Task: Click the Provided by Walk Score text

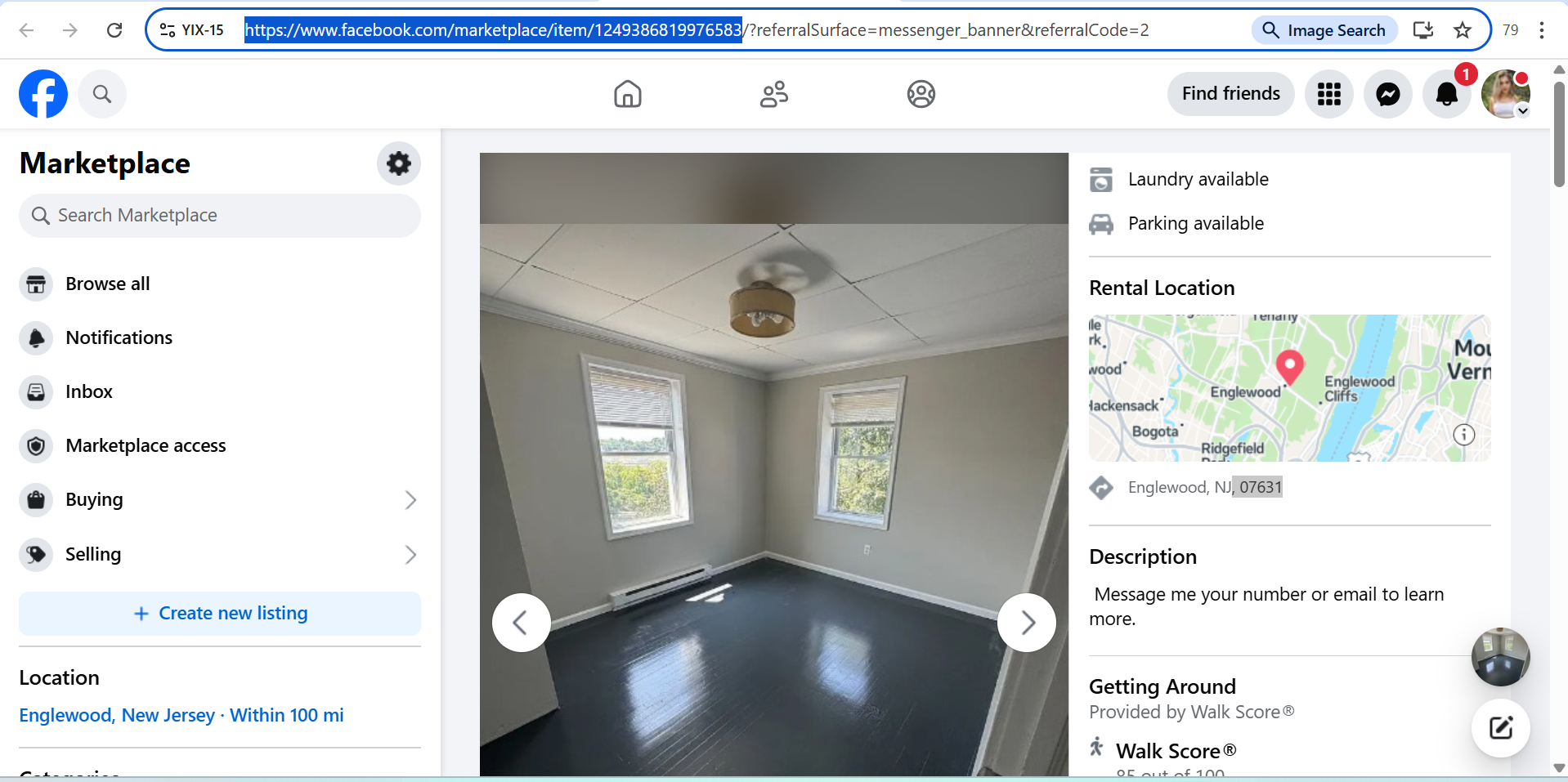Action: click(x=1192, y=713)
